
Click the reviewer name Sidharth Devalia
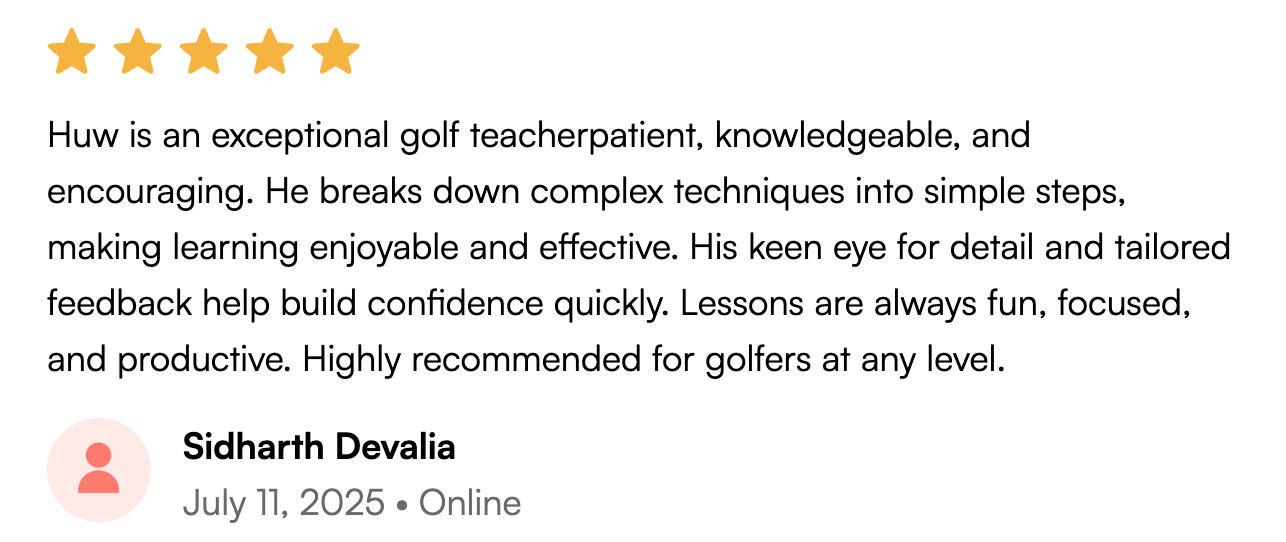[x=319, y=447]
